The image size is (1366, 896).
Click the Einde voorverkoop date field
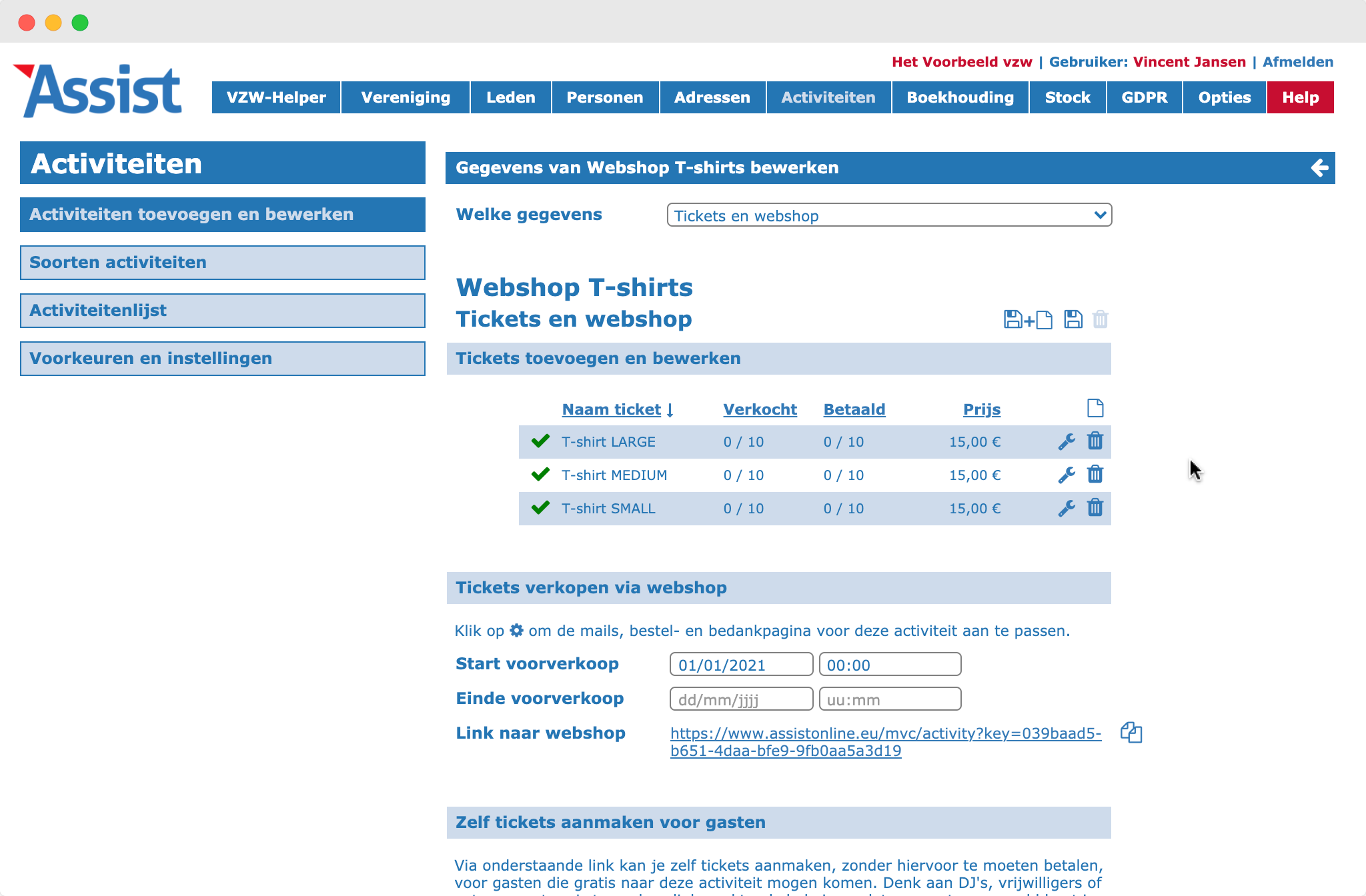[x=741, y=699]
